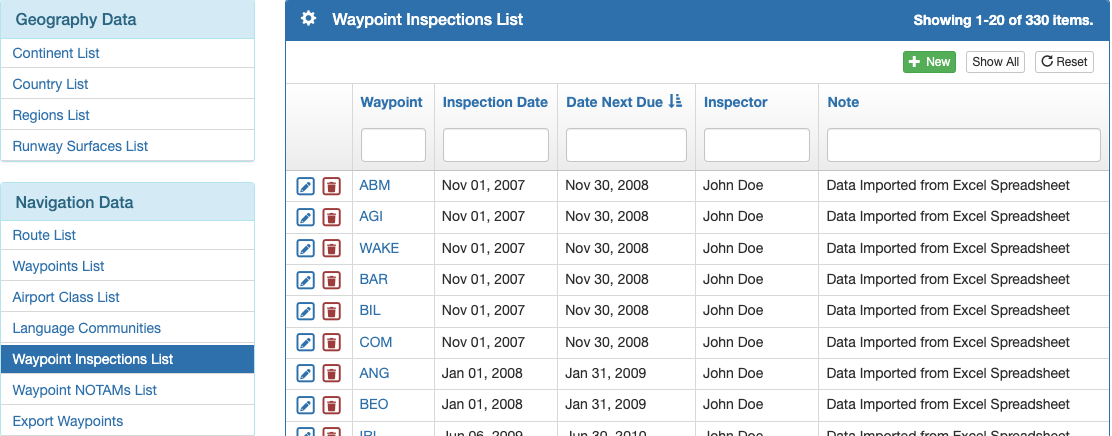The image size is (1112, 436).
Task: Click the red trash icon for BAR row
Action: [x=331, y=279]
